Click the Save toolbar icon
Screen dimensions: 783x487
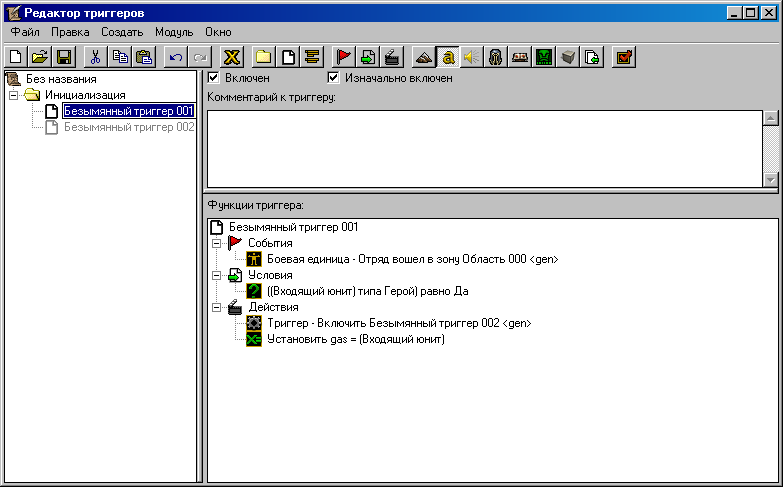[x=63, y=57]
